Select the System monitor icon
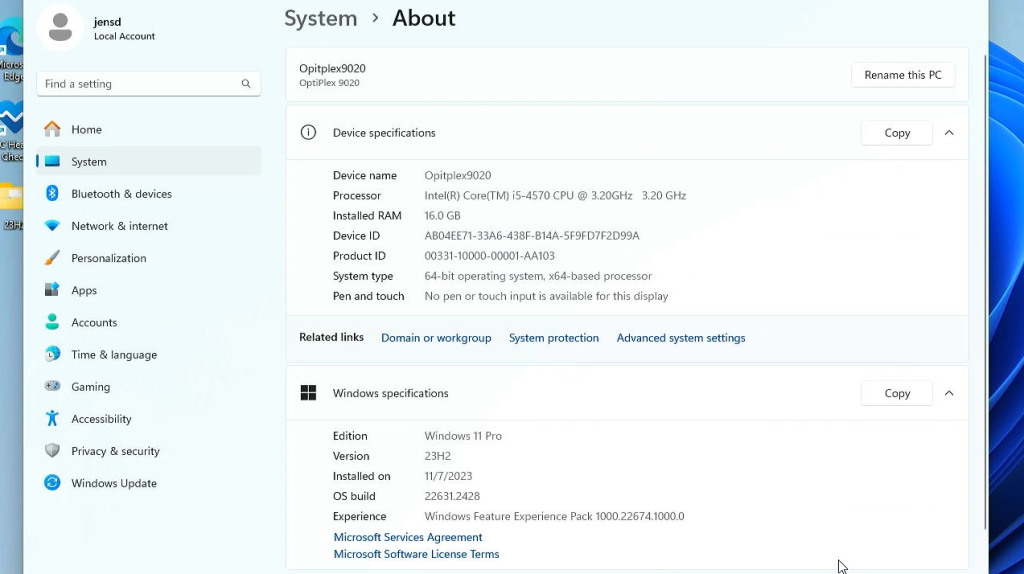 [x=52, y=161]
